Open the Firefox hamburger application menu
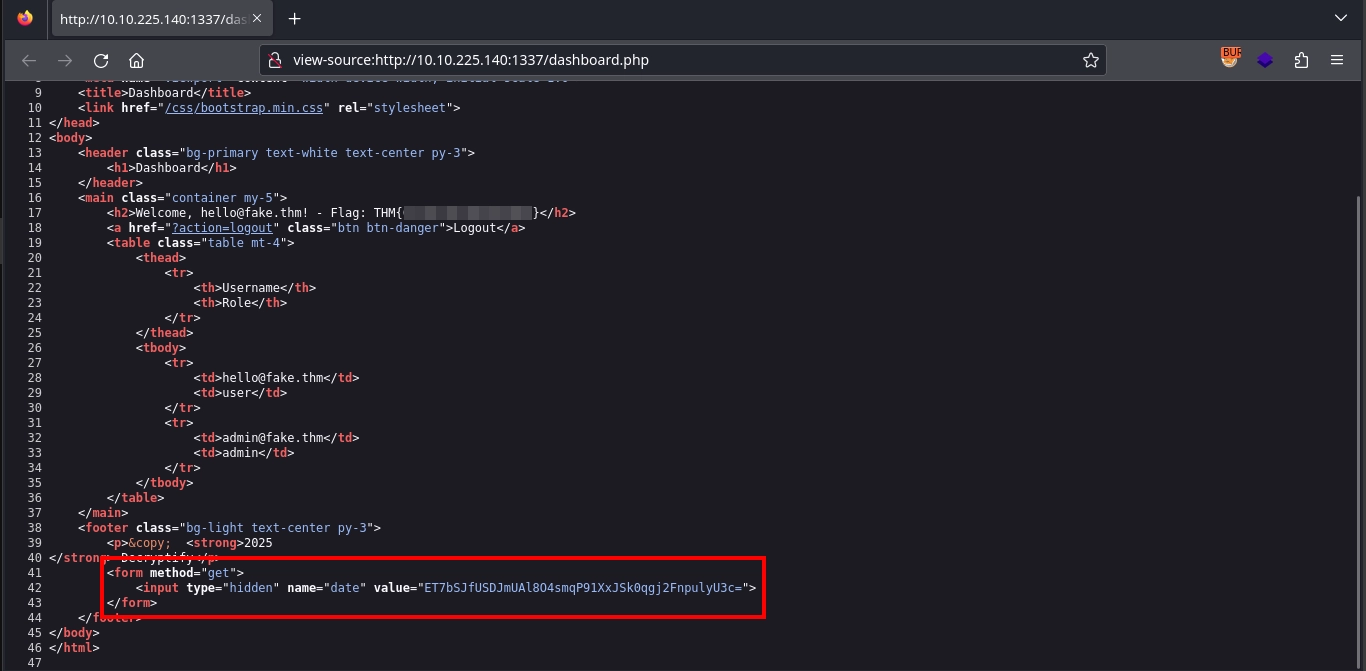The image size is (1366, 671). tap(1337, 60)
